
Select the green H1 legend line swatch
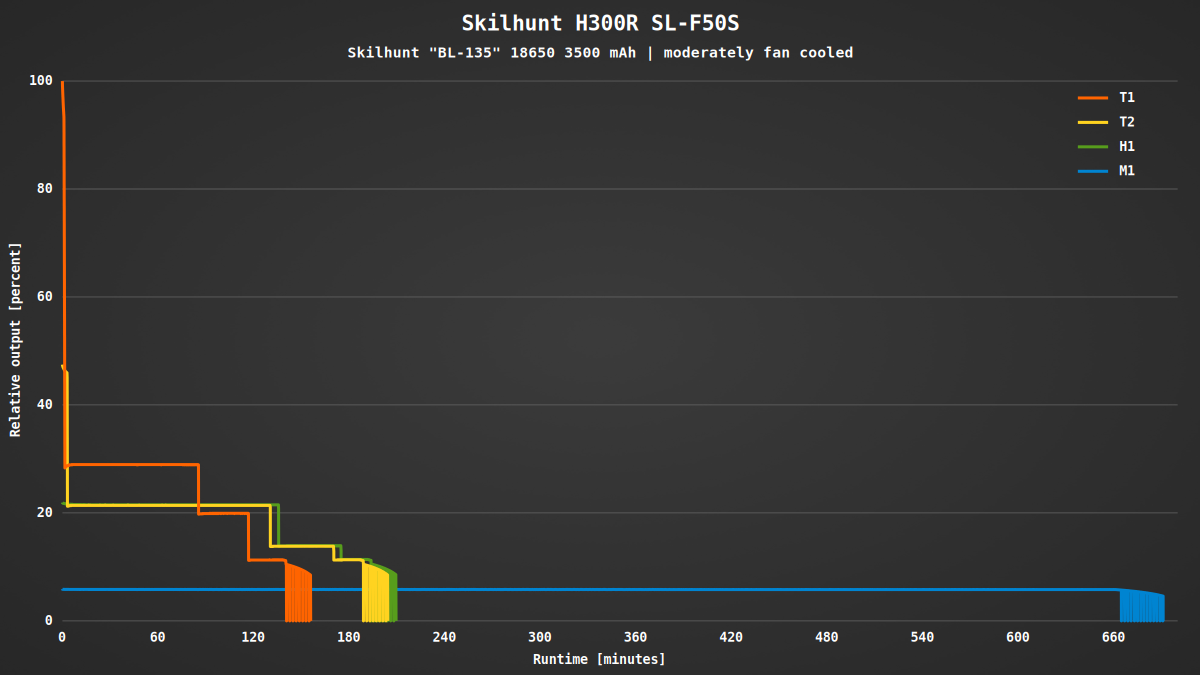tap(1092, 147)
